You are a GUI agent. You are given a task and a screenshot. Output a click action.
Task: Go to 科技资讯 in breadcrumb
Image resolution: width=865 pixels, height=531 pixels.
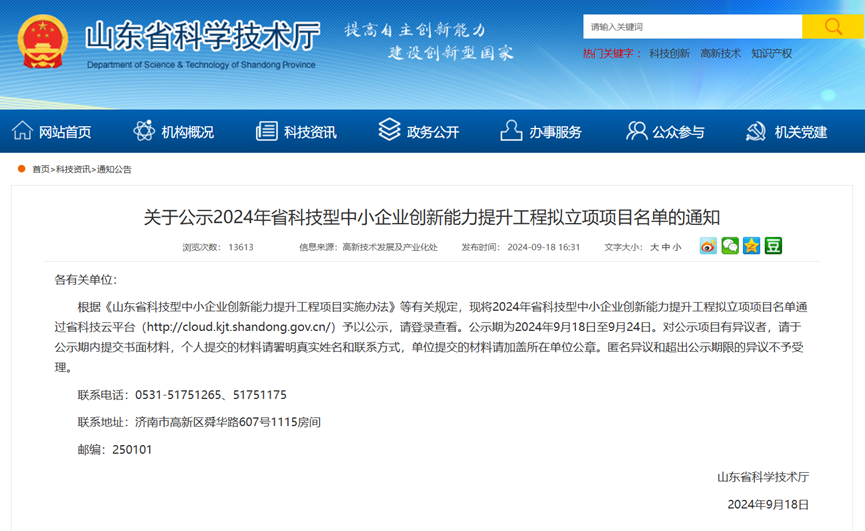pos(73,169)
